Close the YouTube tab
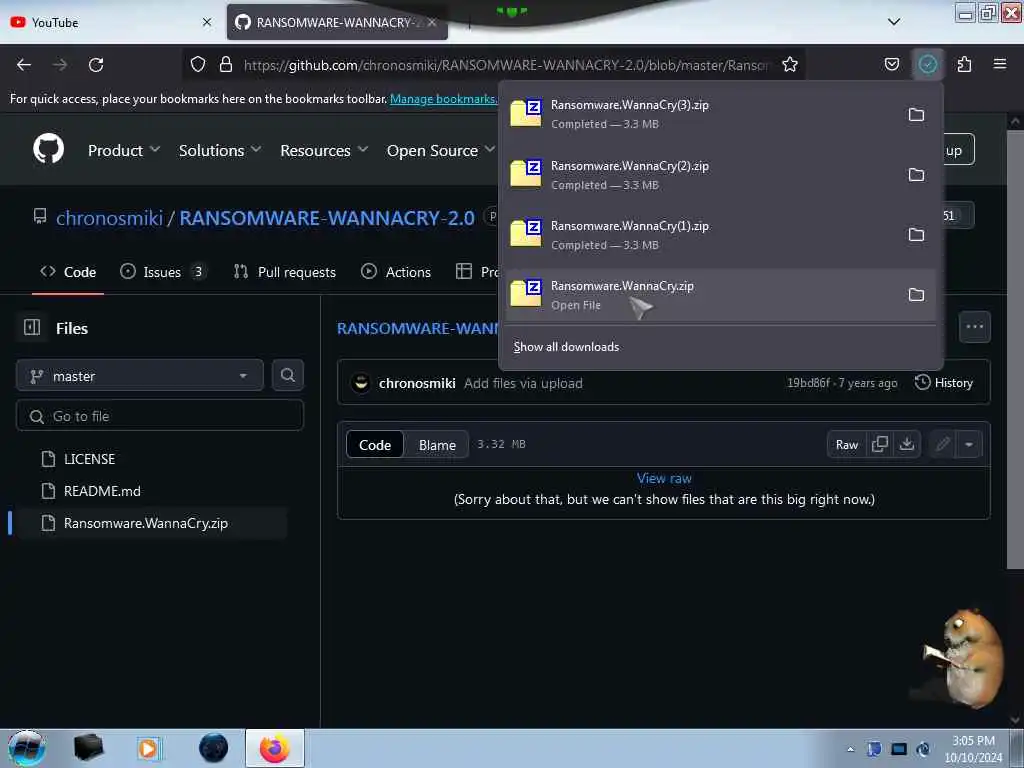Screen dimensions: 1024x768 click(207, 22)
